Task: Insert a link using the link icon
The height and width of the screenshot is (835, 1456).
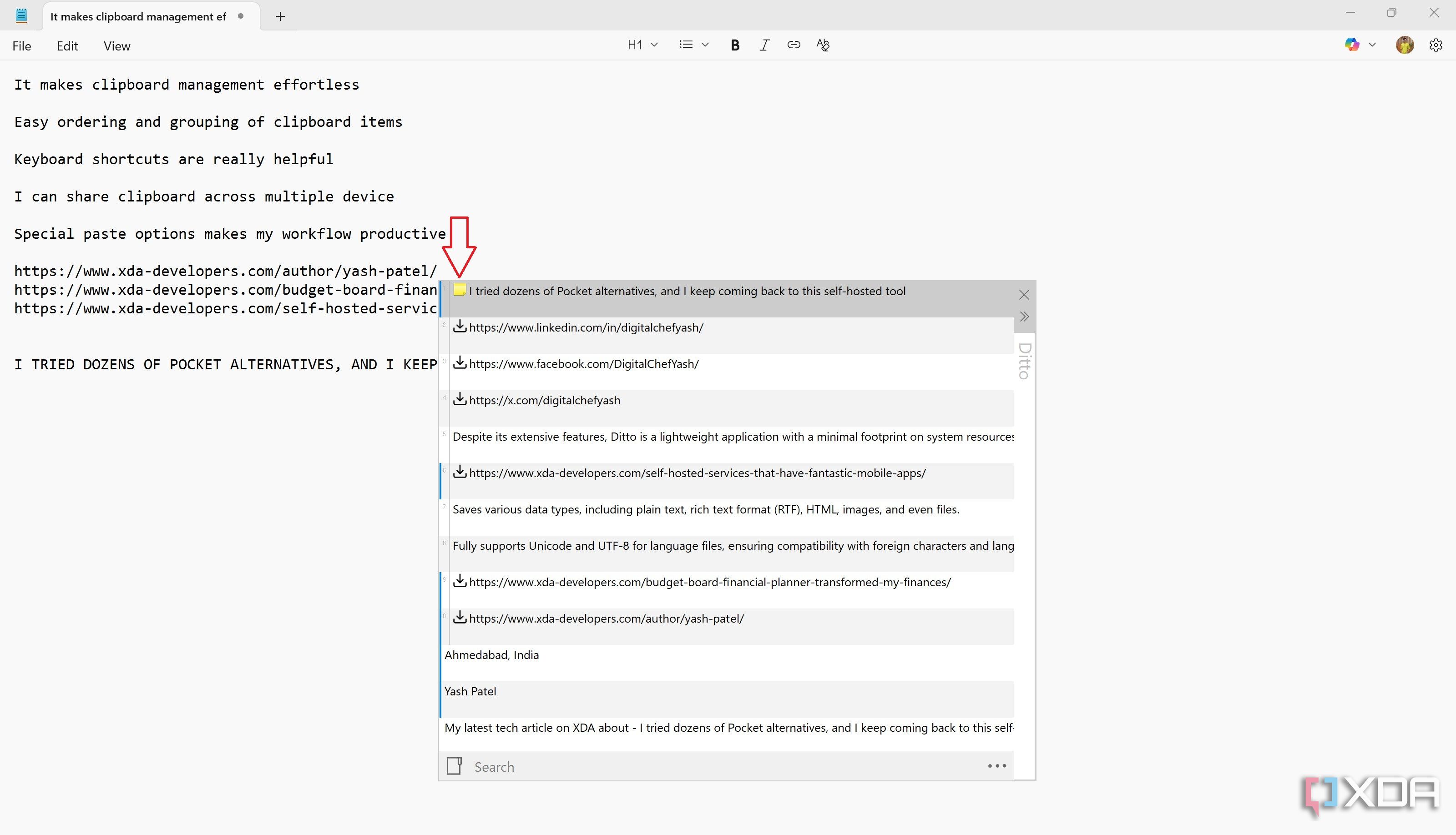Action: [x=794, y=45]
